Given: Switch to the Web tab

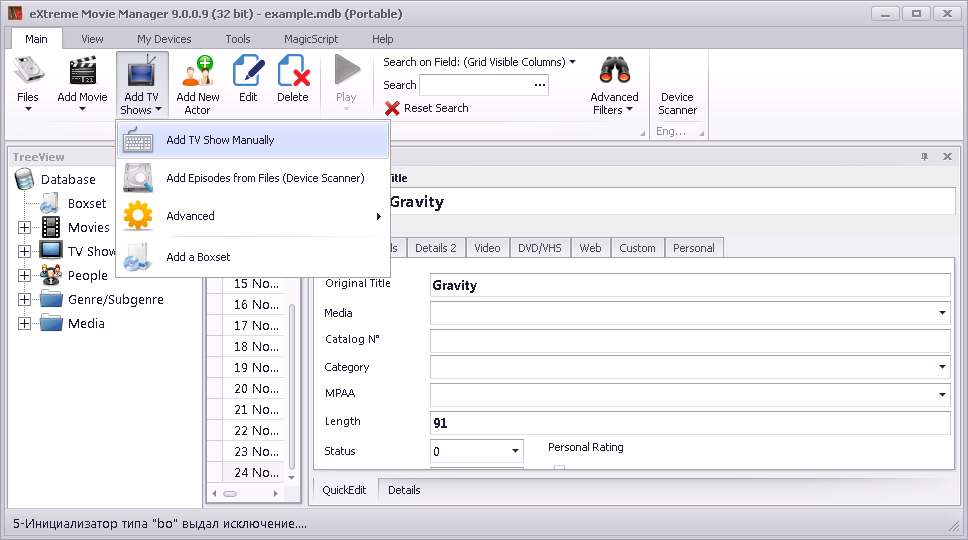Looking at the screenshot, I should point(590,247).
